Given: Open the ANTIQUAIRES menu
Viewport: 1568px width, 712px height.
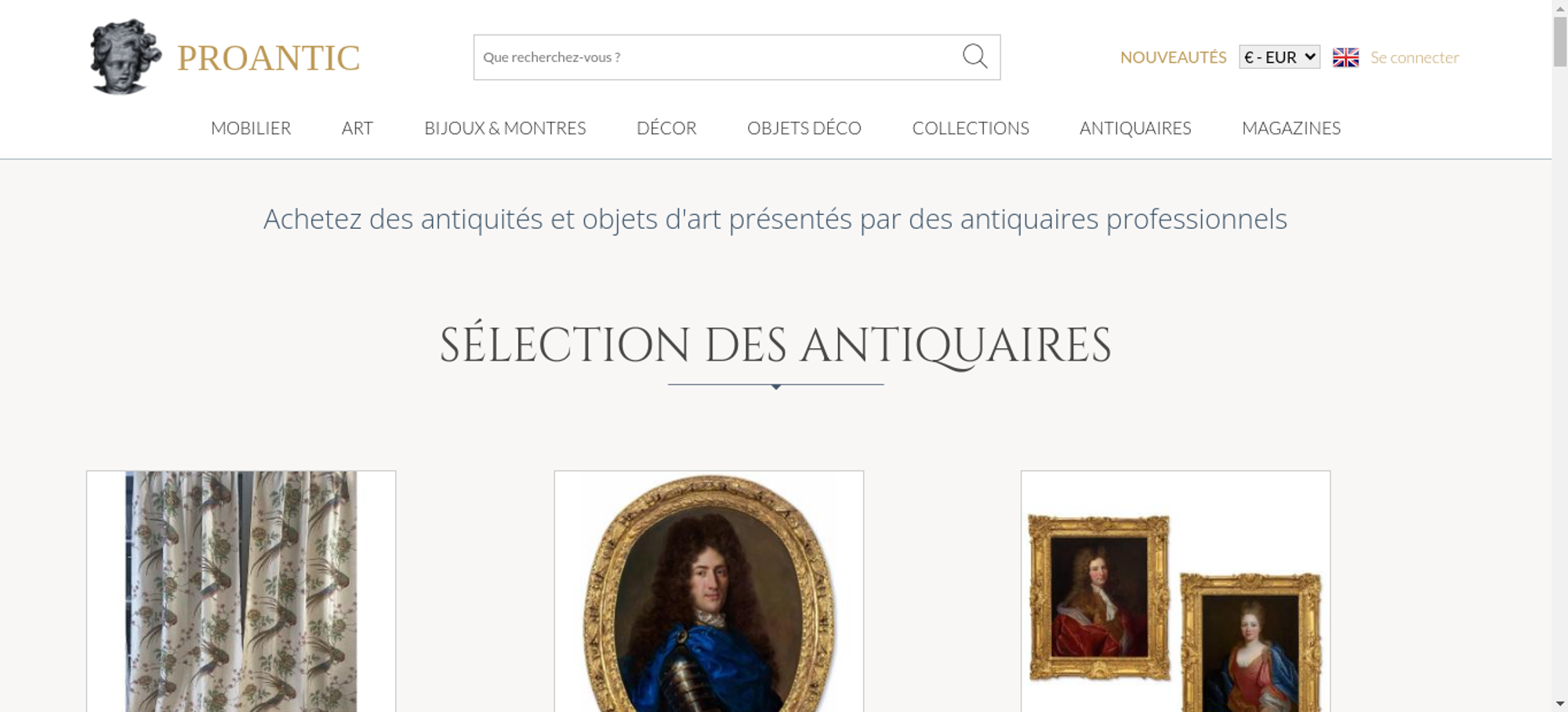Looking at the screenshot, I should [1135, 128].
